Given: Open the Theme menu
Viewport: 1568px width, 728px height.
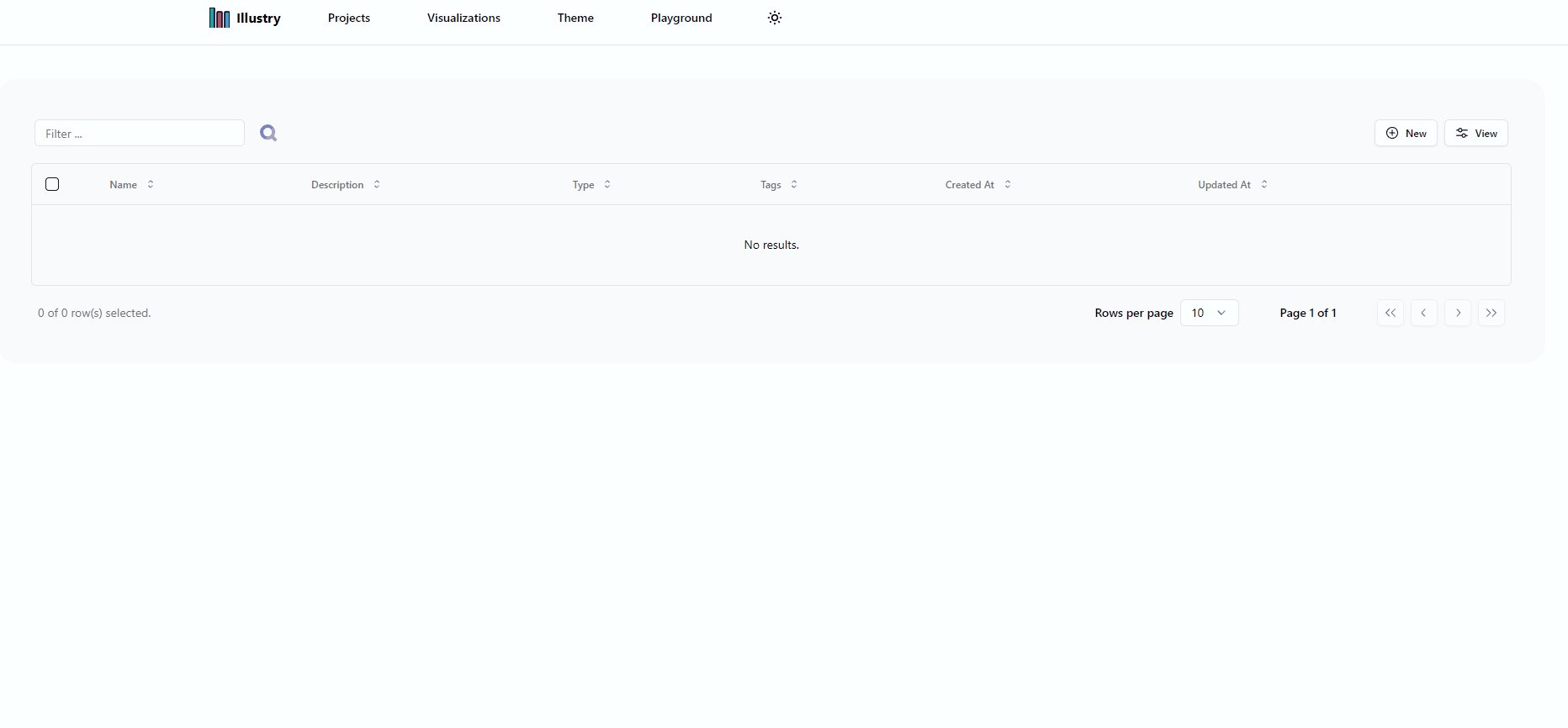Looking at the screenshot, I should [x=575, y=18].
